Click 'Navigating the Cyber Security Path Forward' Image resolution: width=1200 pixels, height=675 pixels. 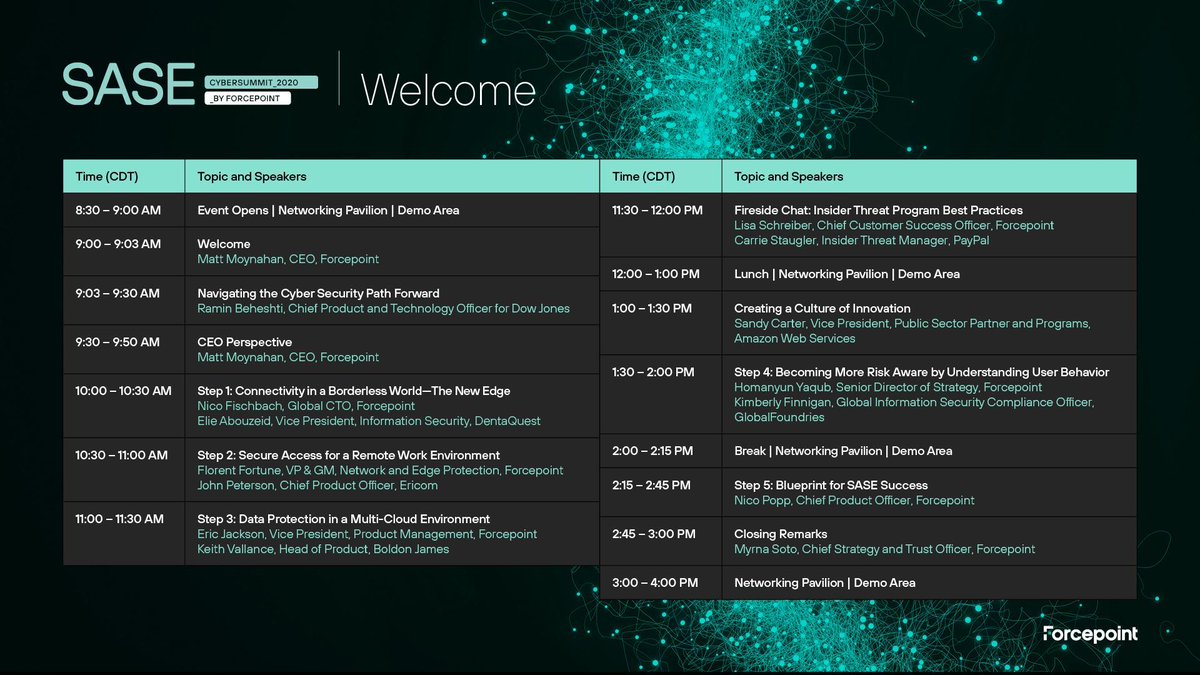[318, 293]
